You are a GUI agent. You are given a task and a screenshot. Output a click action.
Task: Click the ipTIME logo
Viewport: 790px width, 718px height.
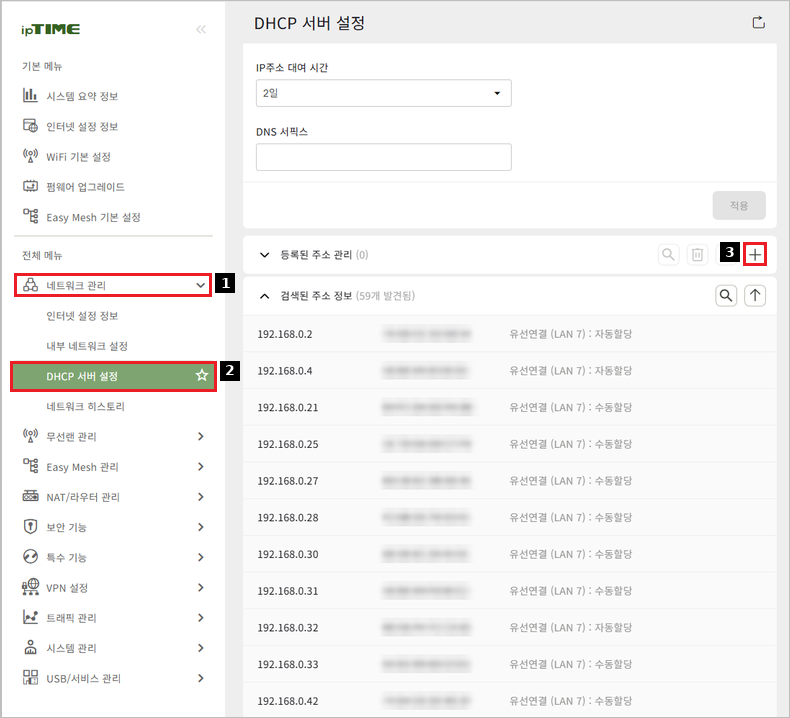pos(50,29)
